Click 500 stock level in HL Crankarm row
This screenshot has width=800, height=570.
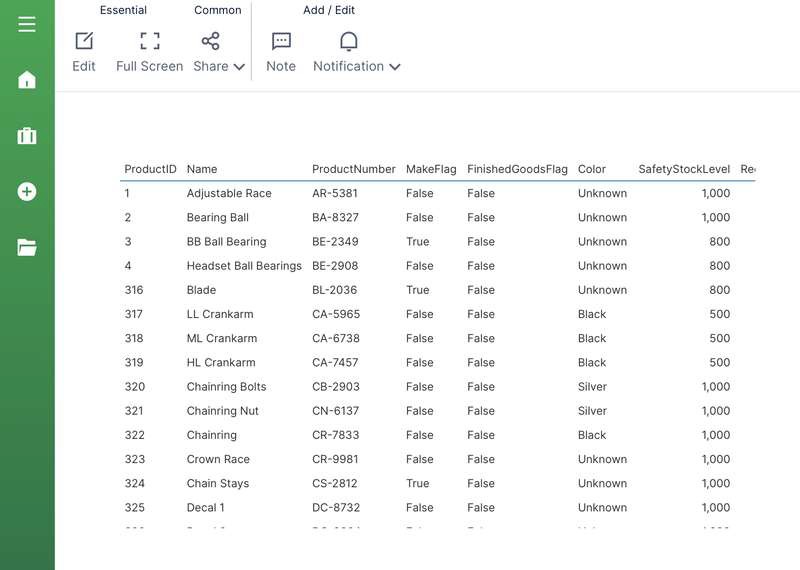(x=719, y=362)
